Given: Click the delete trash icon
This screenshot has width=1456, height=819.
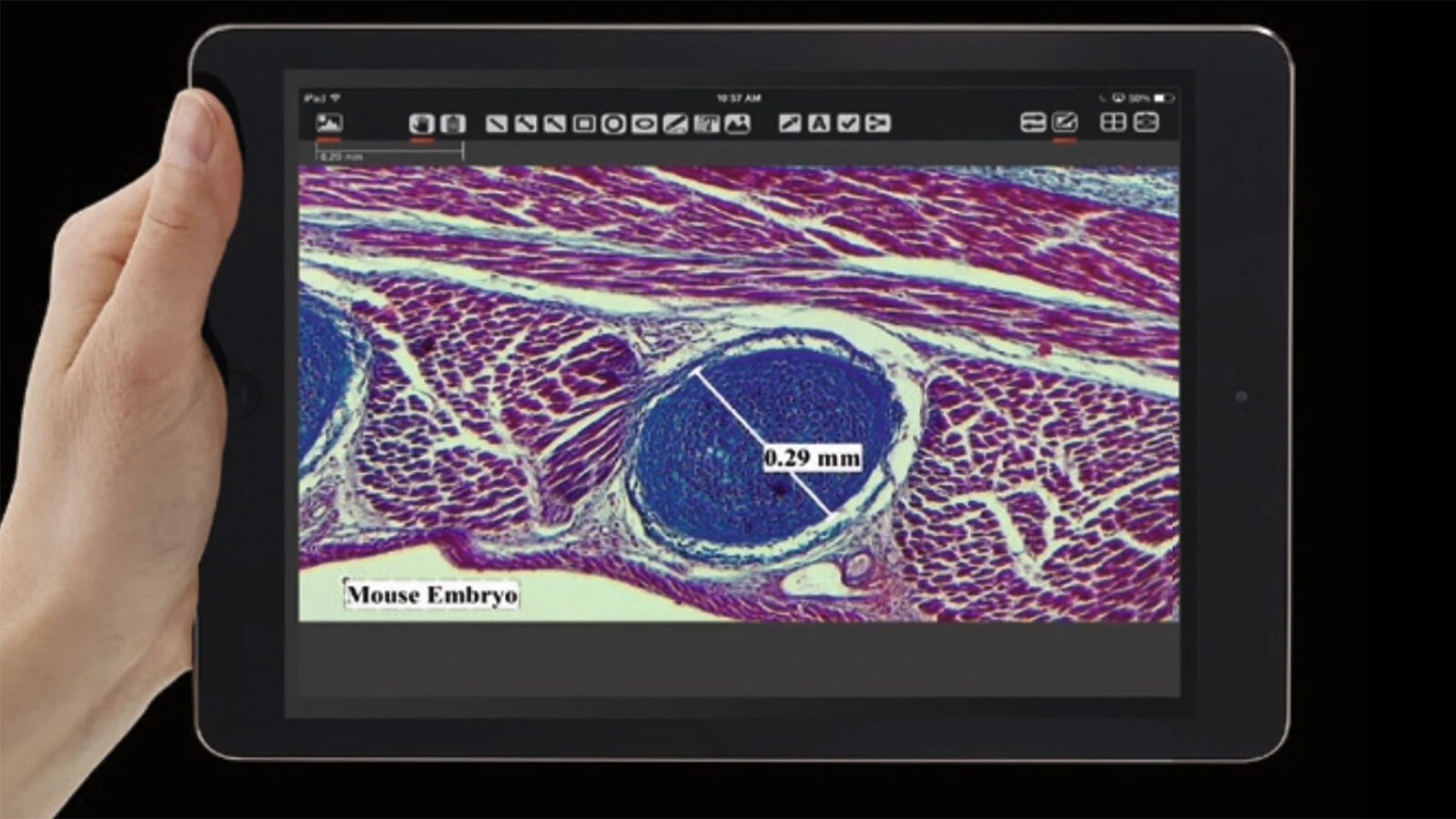Looking at the screenshot, I should coord(451,123).
